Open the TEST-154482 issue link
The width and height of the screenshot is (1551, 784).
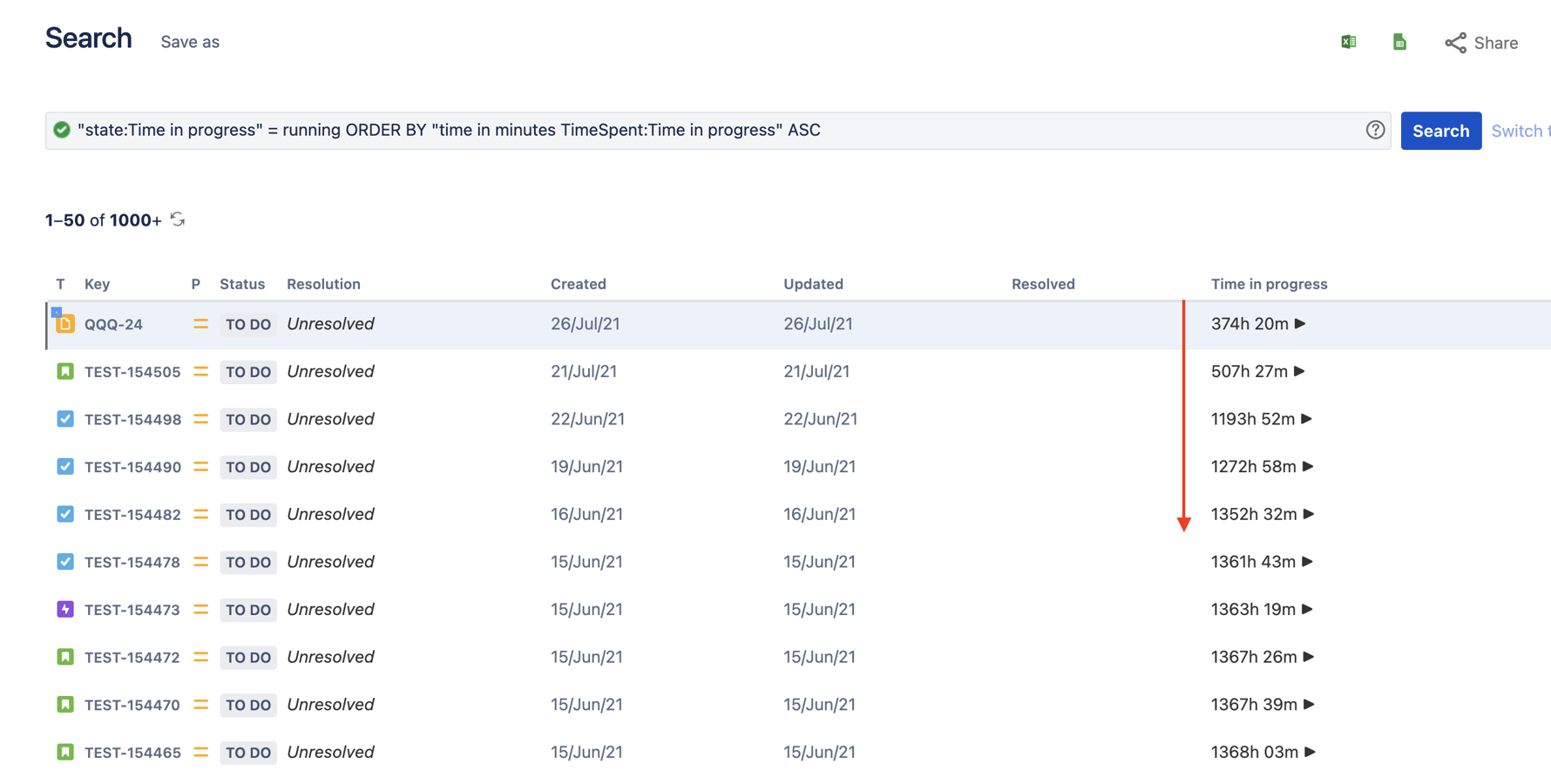coord(132,515)
